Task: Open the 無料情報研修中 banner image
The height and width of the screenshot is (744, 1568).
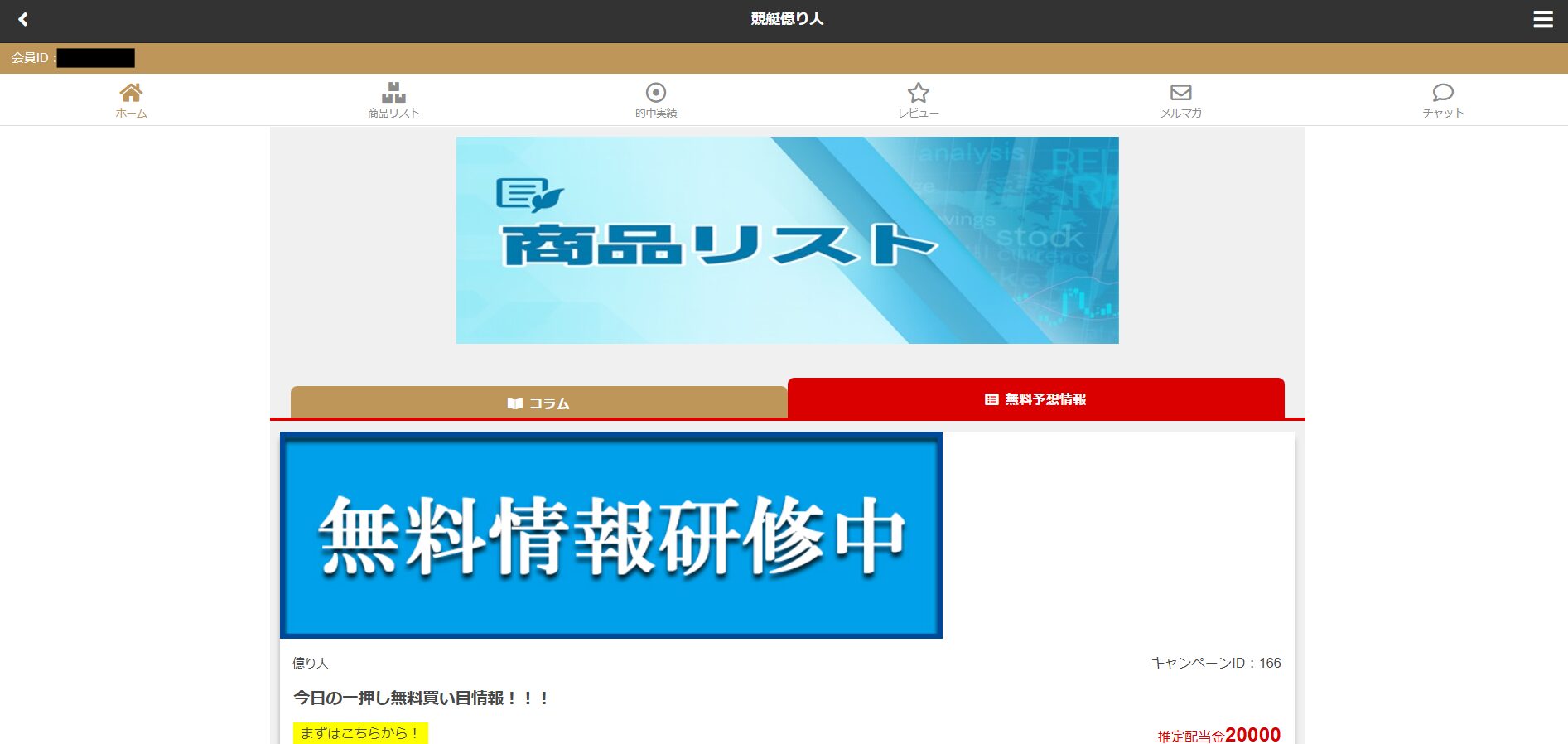Action: click(x=611, y=535)
